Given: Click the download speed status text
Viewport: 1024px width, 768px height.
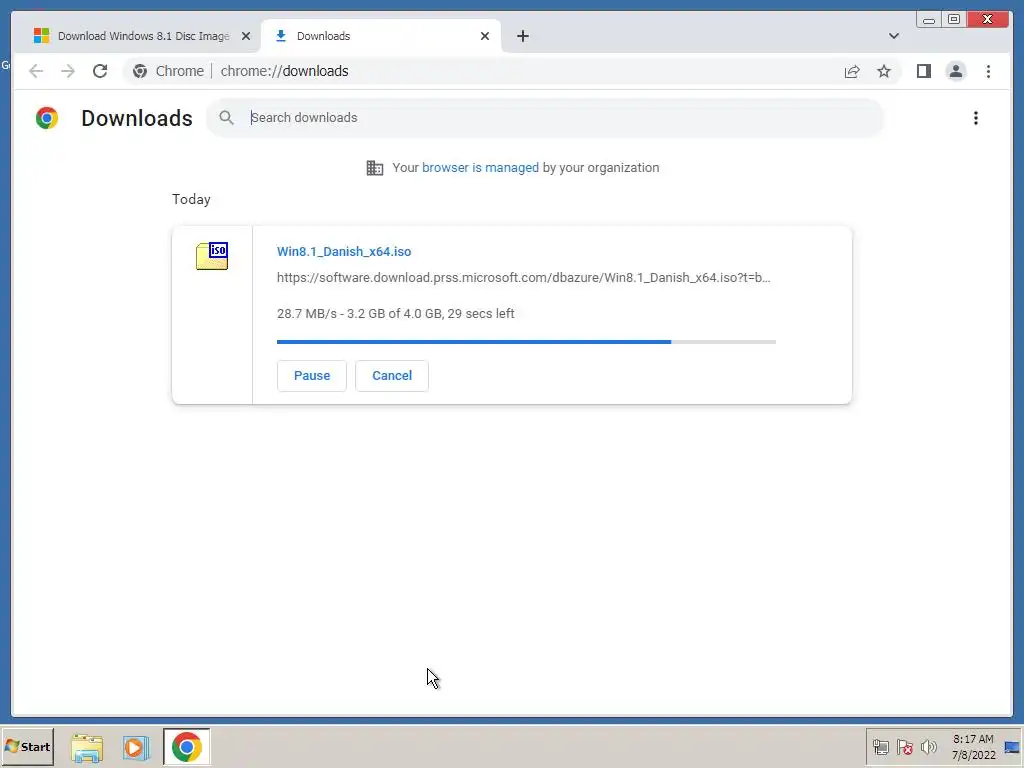Looking at the screenshot, I should pyautogui.click(x=396, y=313).
